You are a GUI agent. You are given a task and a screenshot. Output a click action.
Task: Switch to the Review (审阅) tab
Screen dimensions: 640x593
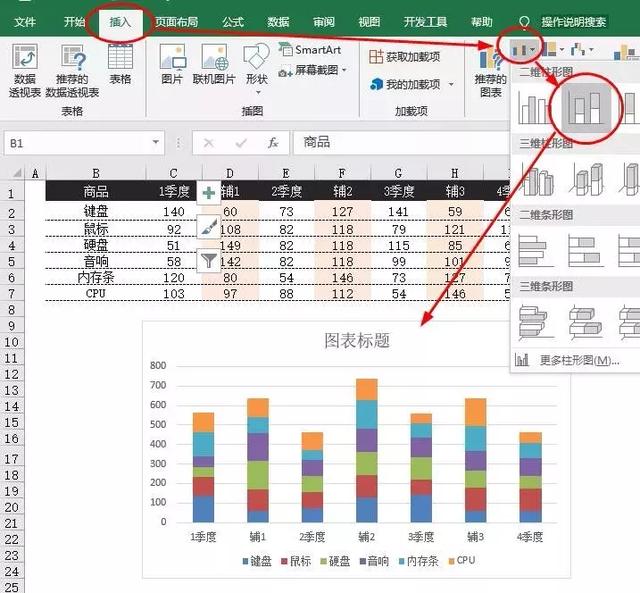click(324, 22)
